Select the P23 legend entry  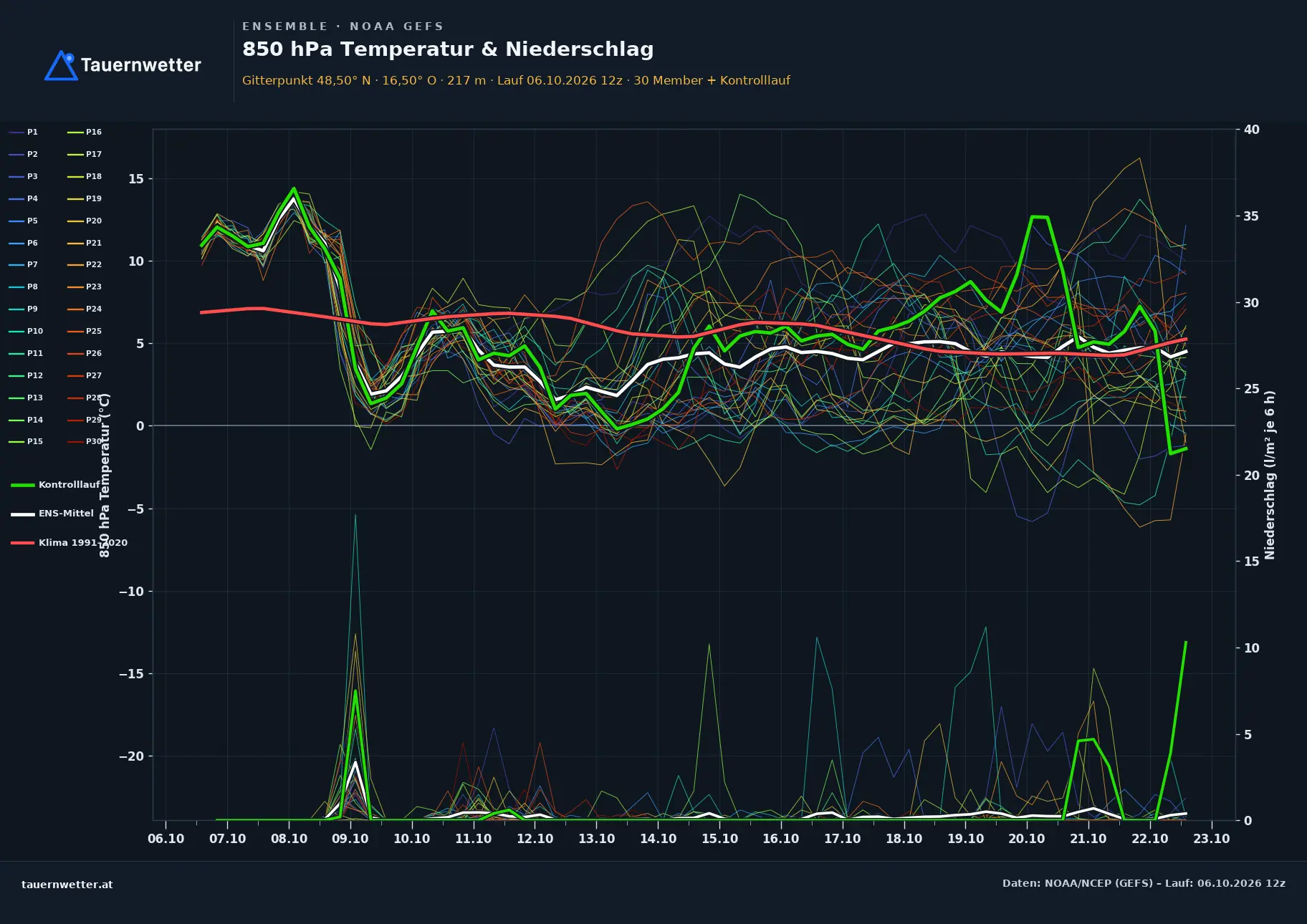(x=85, y=287)
